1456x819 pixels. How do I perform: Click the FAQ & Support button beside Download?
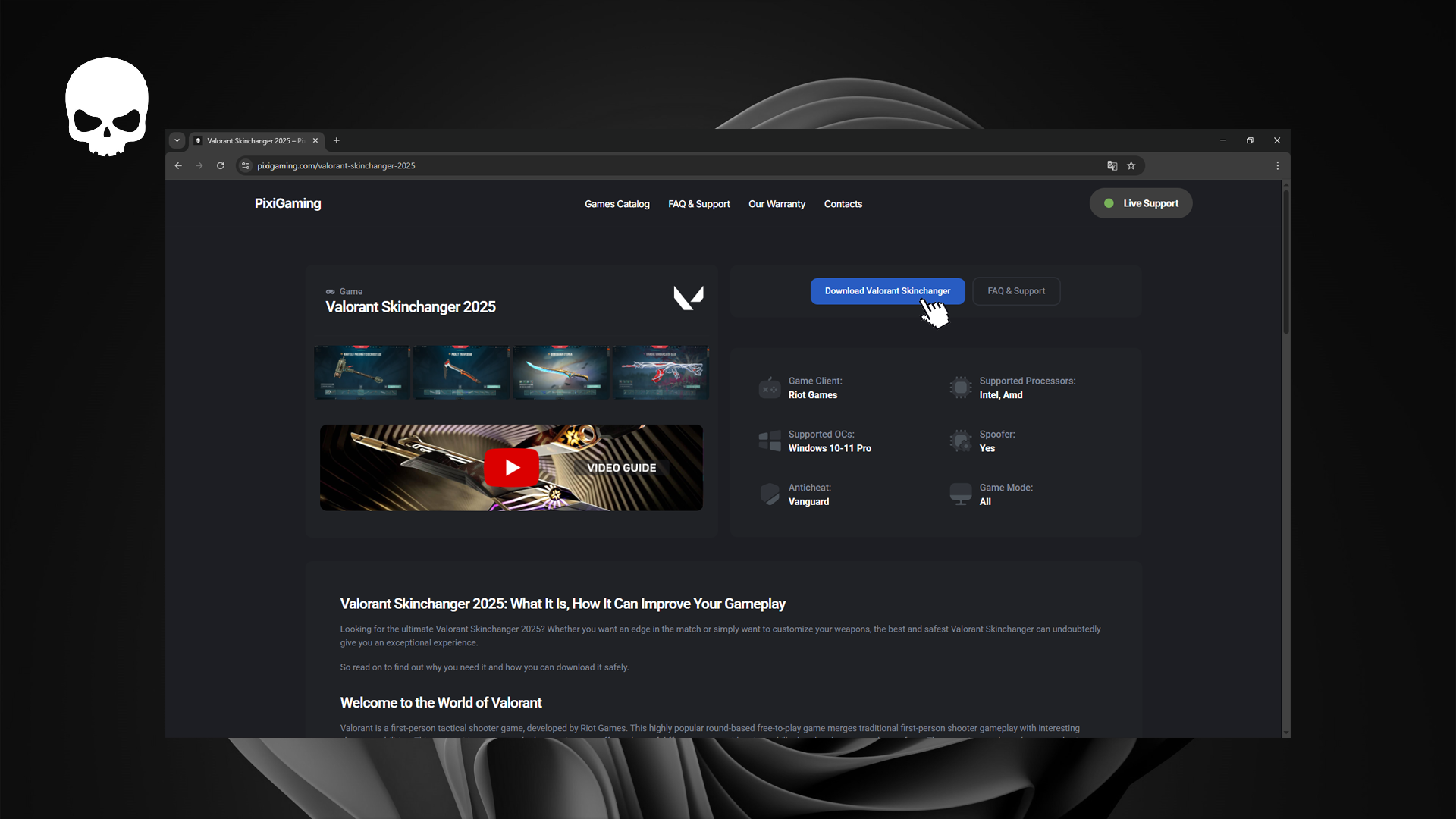pos(1015,291)
